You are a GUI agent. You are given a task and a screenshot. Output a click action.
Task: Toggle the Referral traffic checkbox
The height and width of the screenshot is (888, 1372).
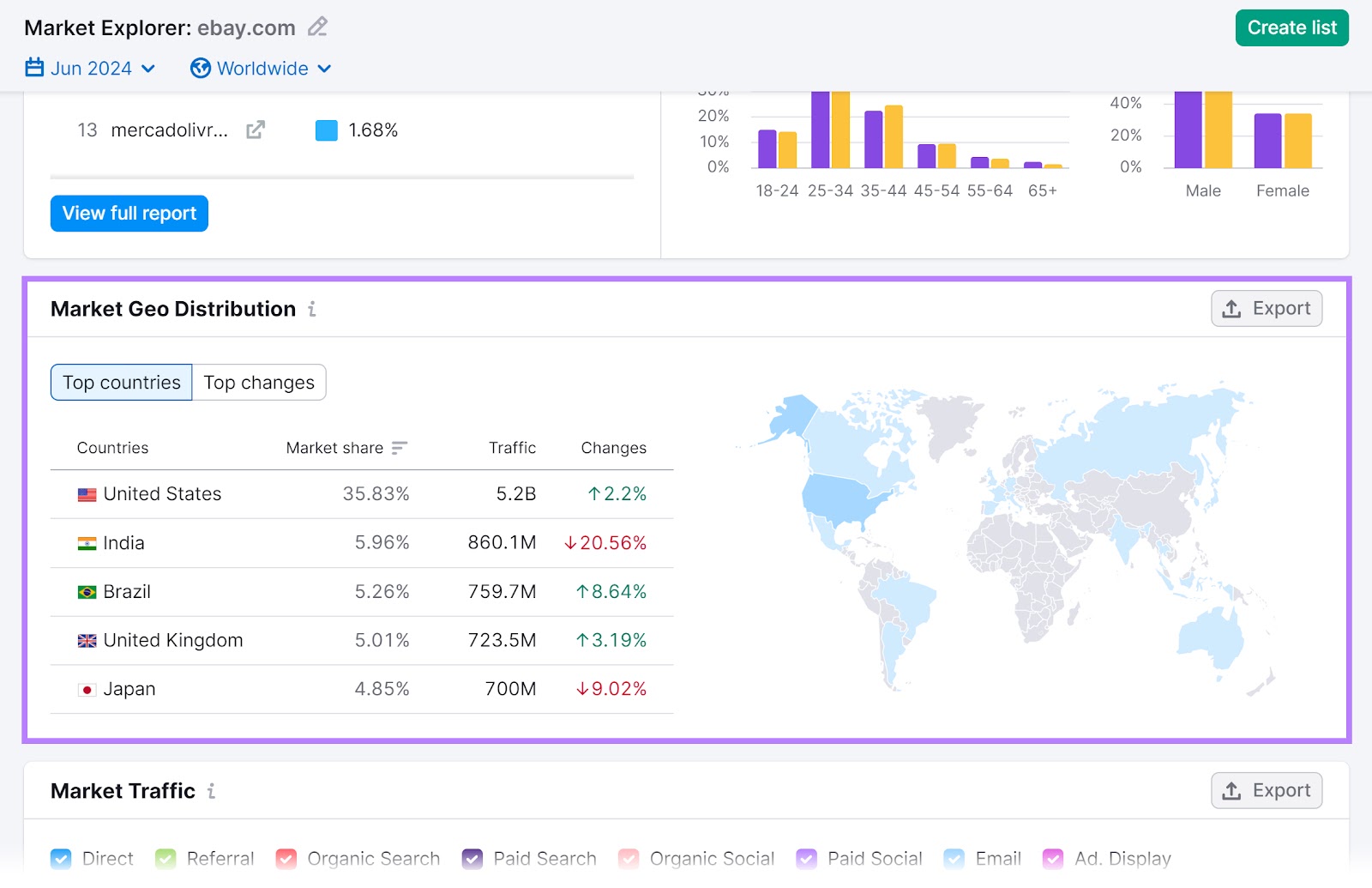(165, 859)
